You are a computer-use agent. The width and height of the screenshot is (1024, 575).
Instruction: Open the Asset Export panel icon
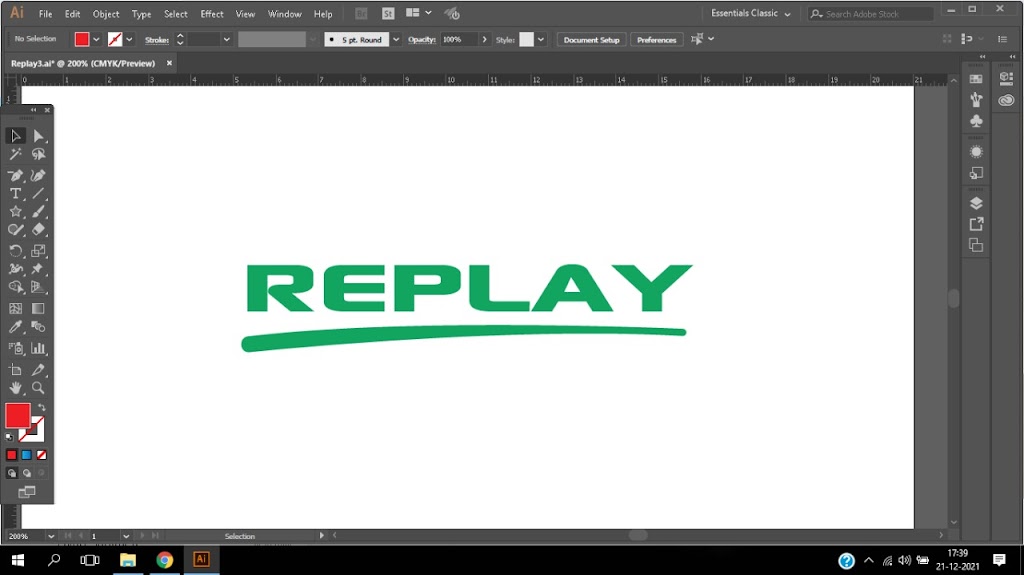(976, 224)
